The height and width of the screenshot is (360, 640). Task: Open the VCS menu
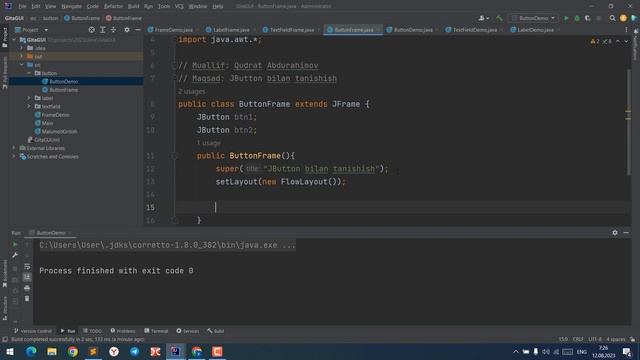click(179, 7)
